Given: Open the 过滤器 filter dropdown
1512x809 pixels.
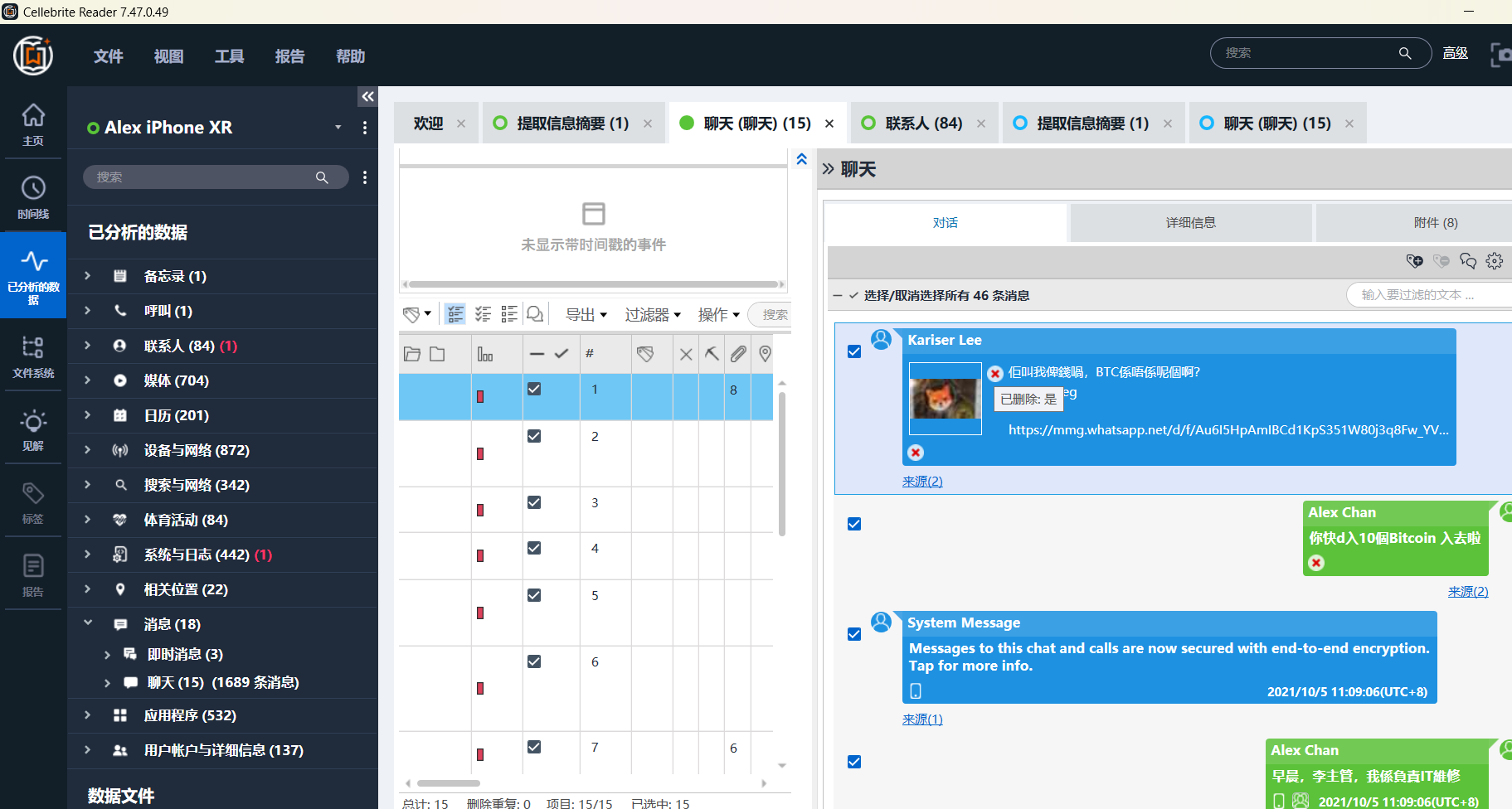Looking at the screenshot, I should click(x=653, y=314).
